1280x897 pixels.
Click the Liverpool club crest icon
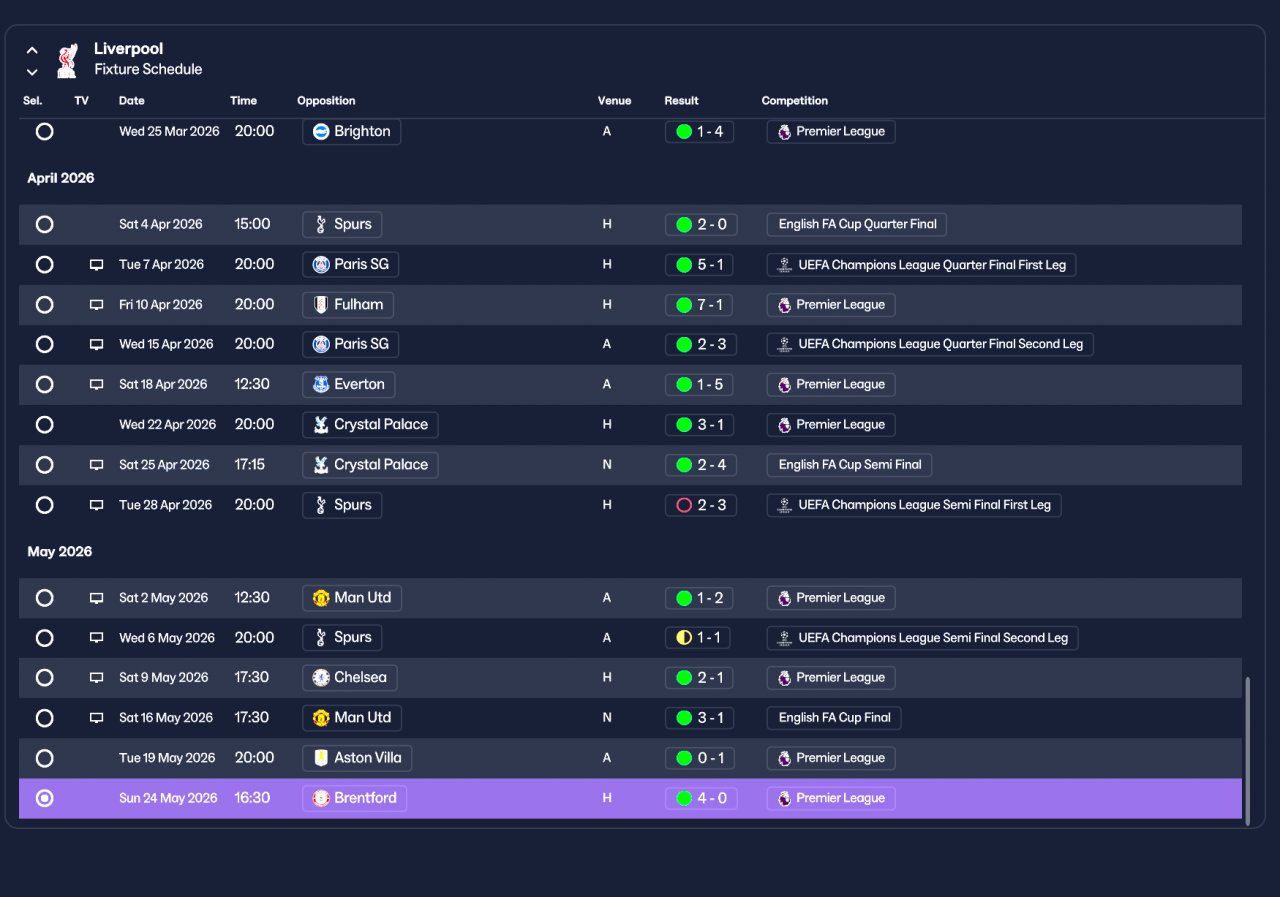[67, 60]
